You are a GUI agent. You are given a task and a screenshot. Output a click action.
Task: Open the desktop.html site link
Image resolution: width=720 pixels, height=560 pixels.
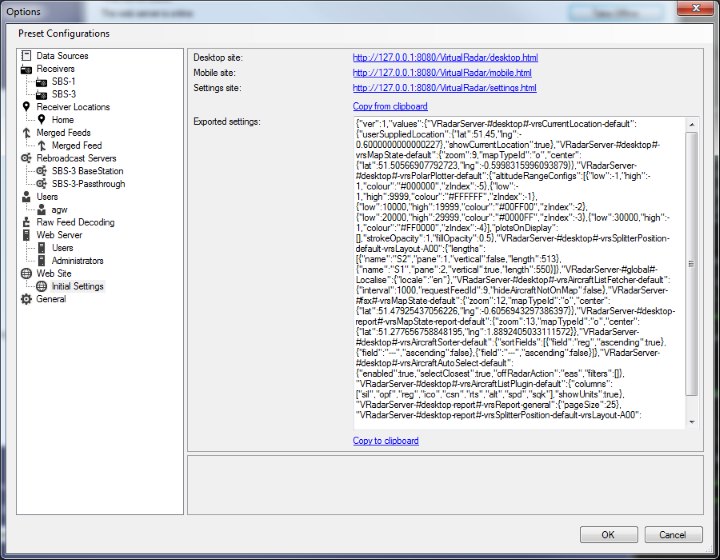click(444, 58)
